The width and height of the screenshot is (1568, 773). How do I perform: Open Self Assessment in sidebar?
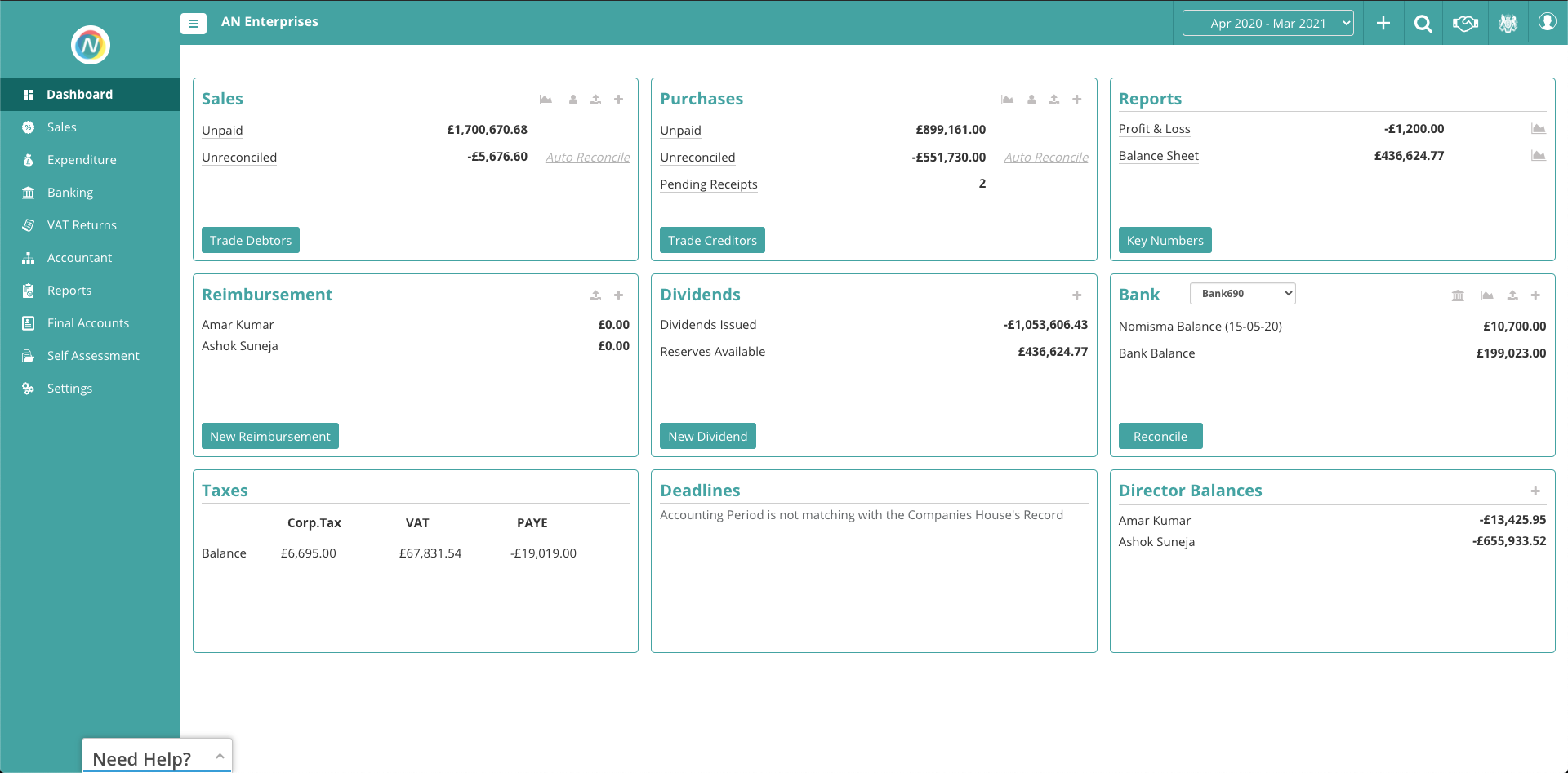[x=90, y=356]
